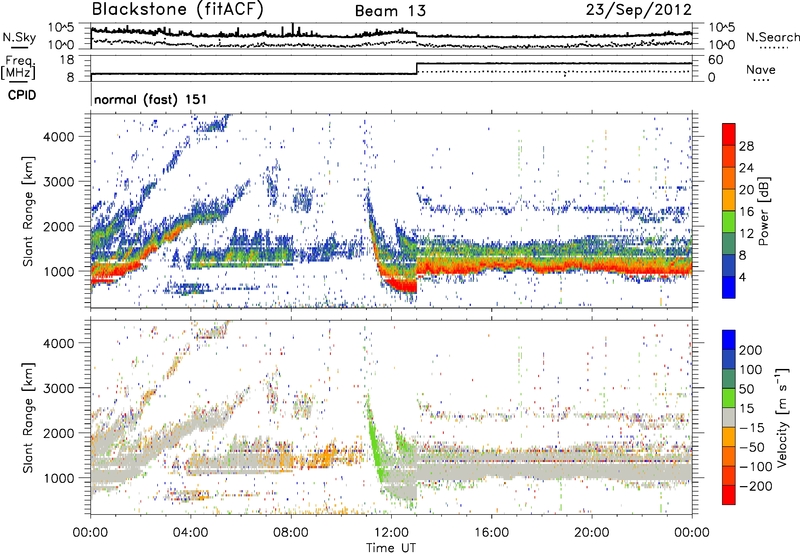The width and height of the screenshot is (800, 554).
Task: Click the 'Velocity [m s⁻¹]' colorbar label
Action: (782, 417)
